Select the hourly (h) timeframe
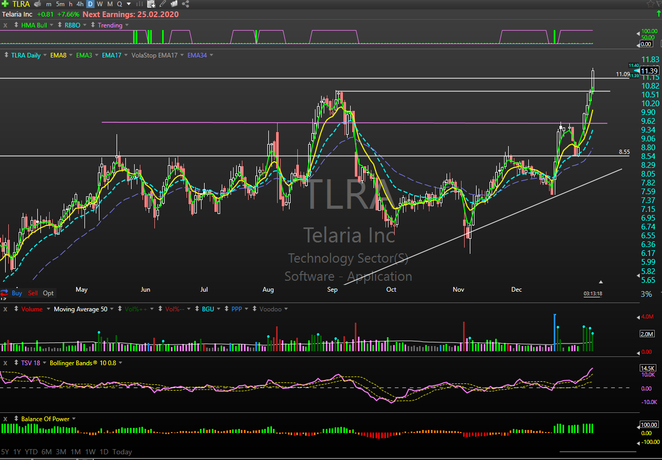 coord(70,4)
